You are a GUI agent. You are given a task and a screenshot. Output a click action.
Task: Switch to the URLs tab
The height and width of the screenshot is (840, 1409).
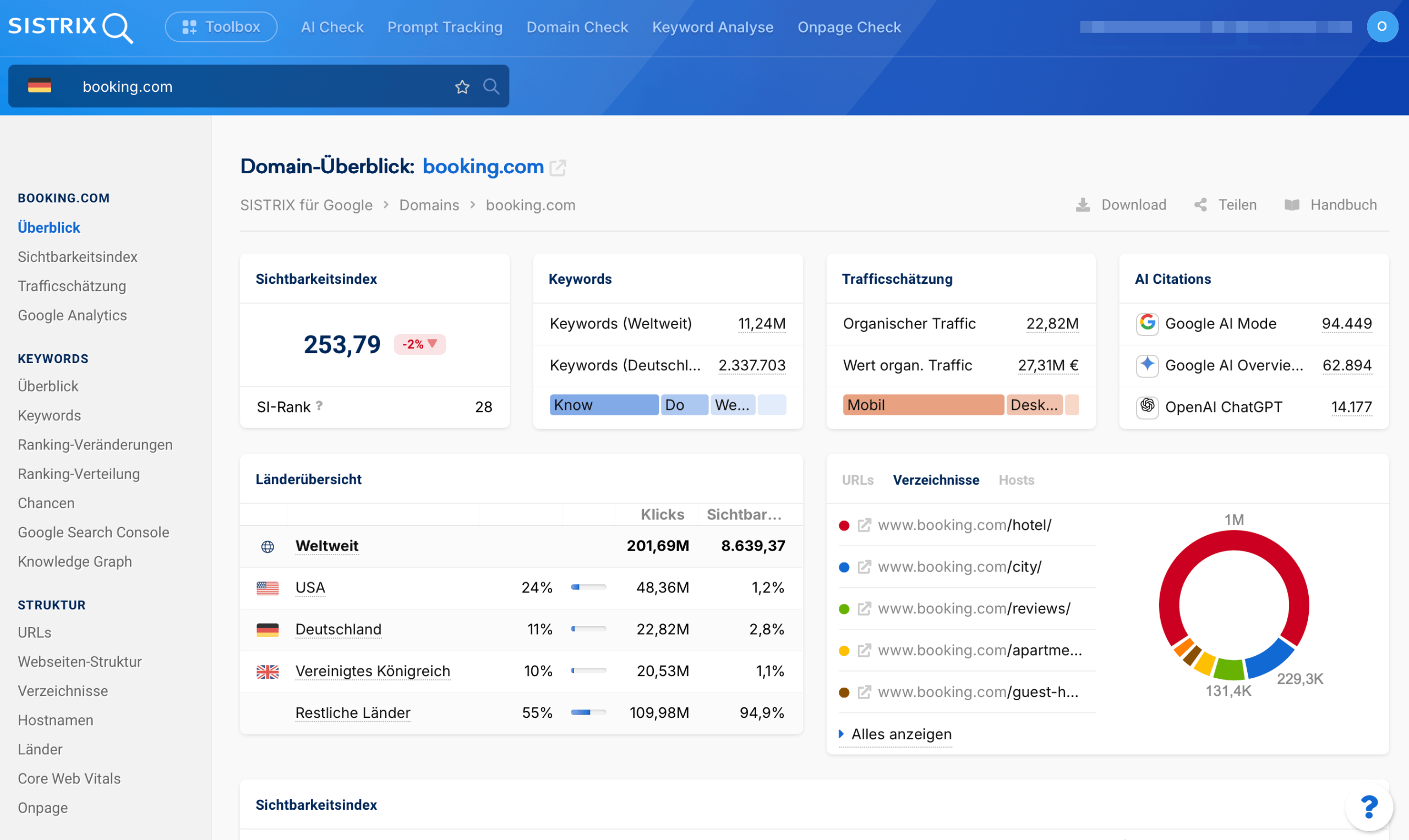(x=858, y=480)
